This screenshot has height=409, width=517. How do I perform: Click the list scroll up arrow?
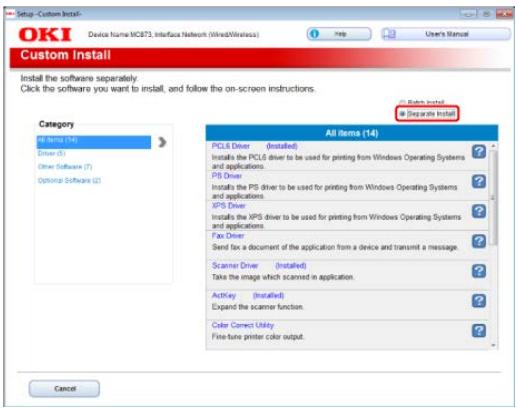493,146
